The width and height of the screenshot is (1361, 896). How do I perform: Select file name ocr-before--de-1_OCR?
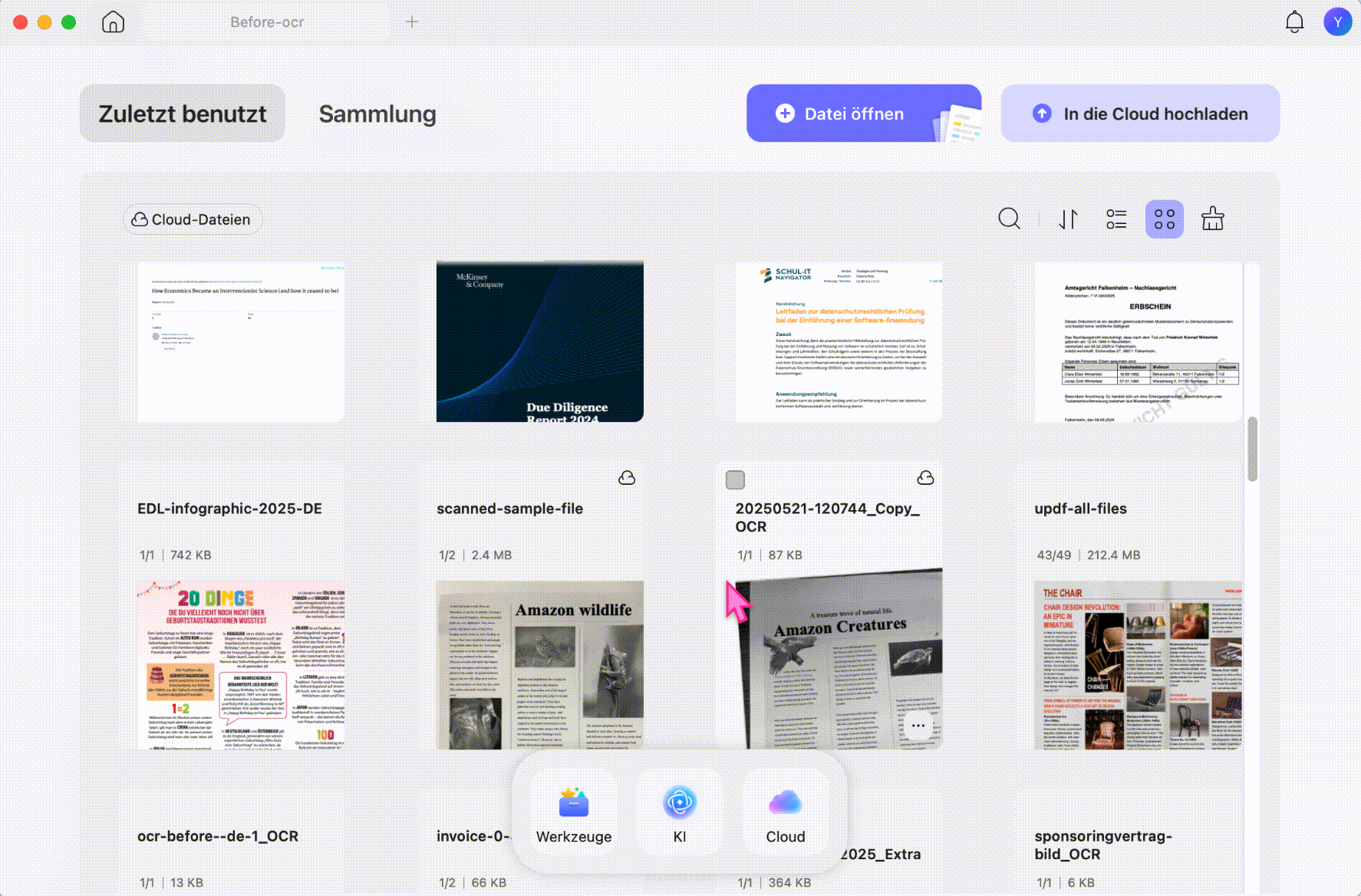pos(218,836)
